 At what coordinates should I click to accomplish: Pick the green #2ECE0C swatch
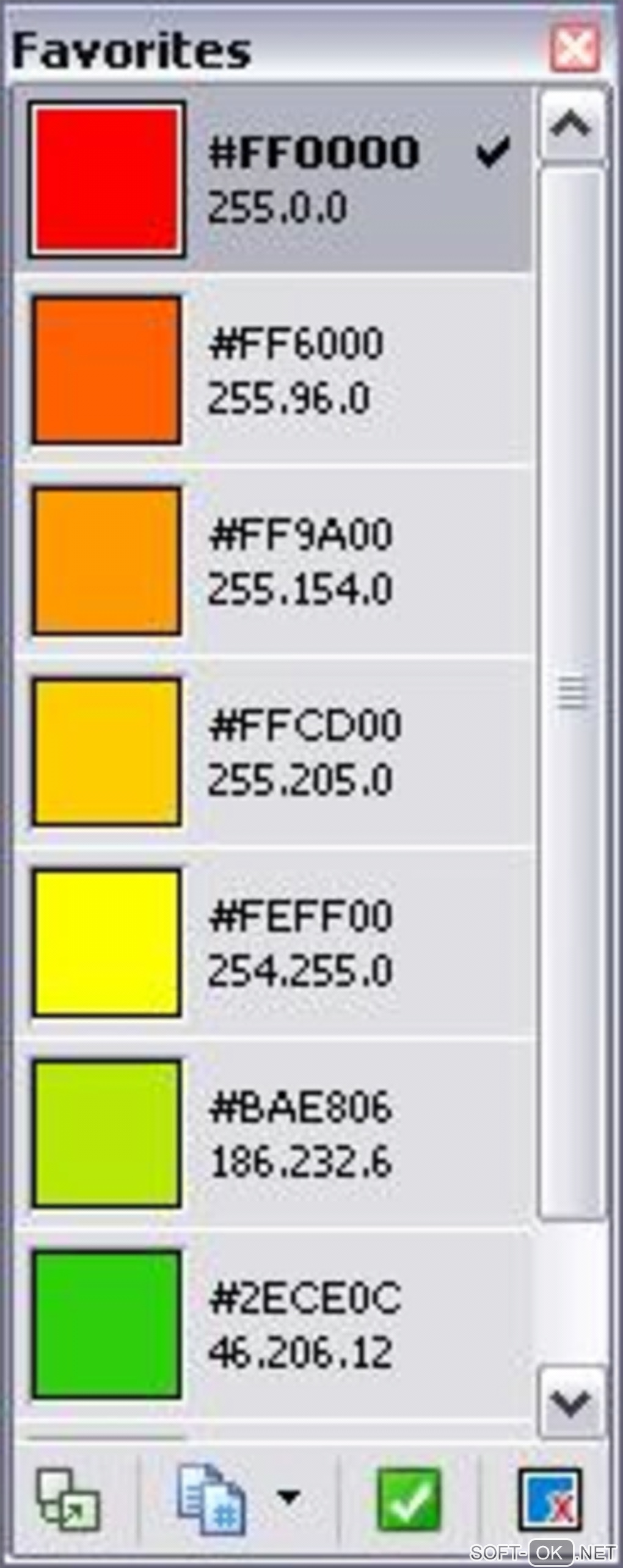(x=107, y=1323)
